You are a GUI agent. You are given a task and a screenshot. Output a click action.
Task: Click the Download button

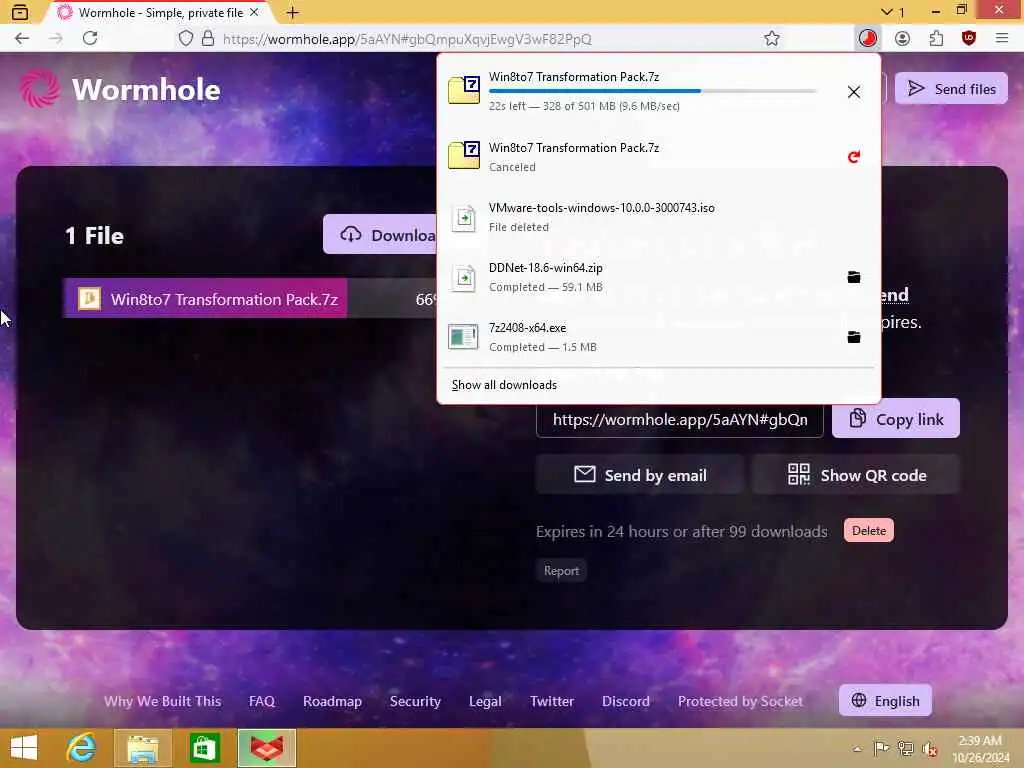pyautogui.click(x=380, y=234)
